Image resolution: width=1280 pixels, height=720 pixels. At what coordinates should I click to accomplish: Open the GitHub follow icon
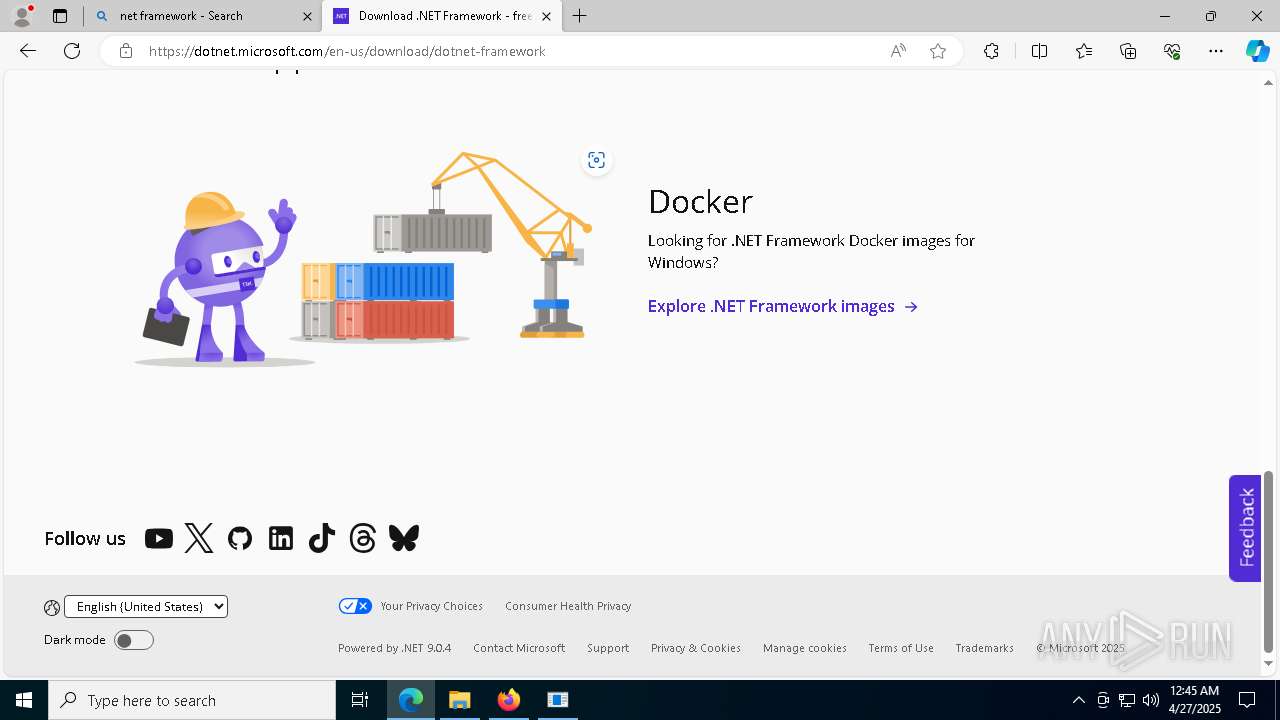(240, 539)
